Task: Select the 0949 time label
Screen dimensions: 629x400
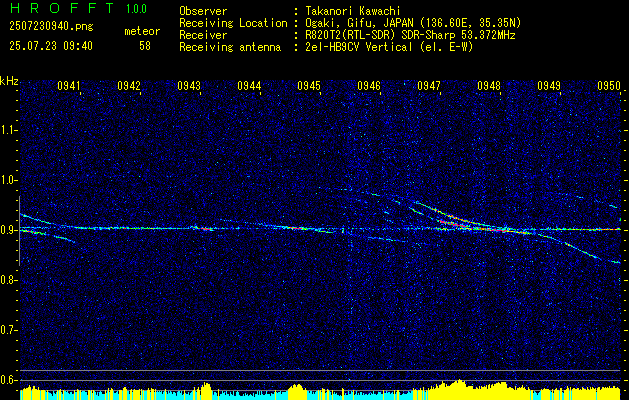Action: [x=549, y=86]
